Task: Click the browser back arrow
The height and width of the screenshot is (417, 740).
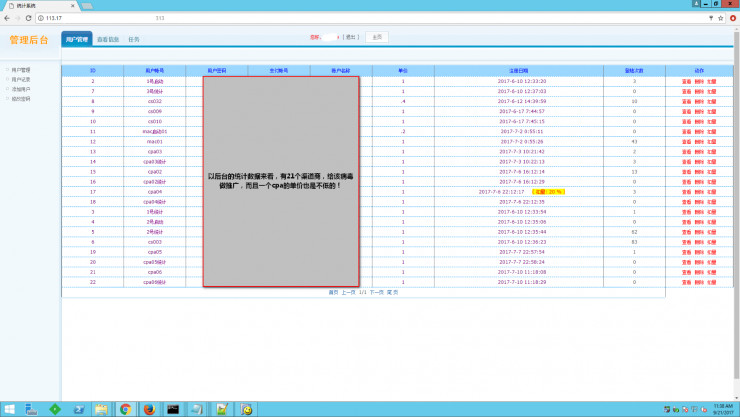Action: click(x=6, y=18)
